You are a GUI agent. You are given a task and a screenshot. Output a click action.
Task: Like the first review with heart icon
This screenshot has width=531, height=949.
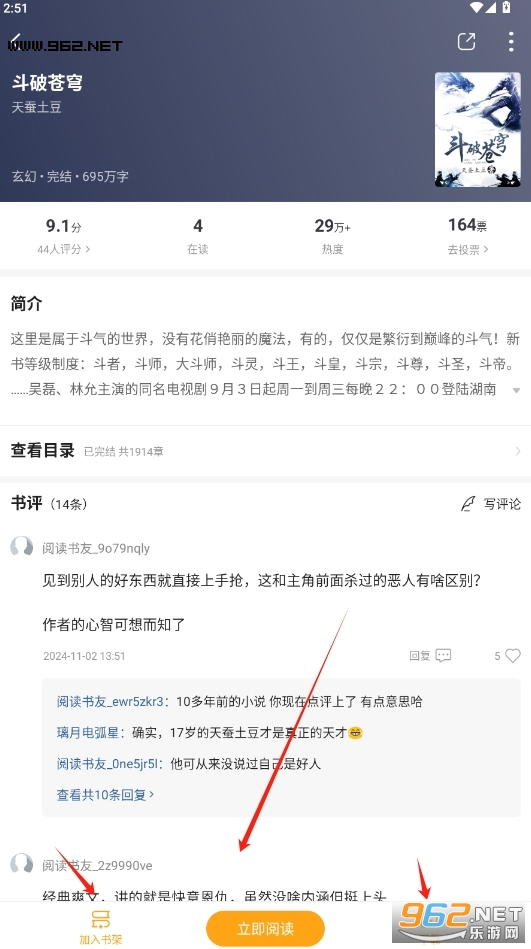tap(513, 655)
